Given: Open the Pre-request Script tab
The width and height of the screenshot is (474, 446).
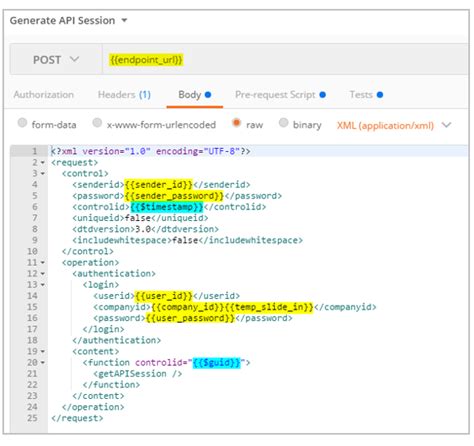Looking at the screenshot, I should coord(280,95).
